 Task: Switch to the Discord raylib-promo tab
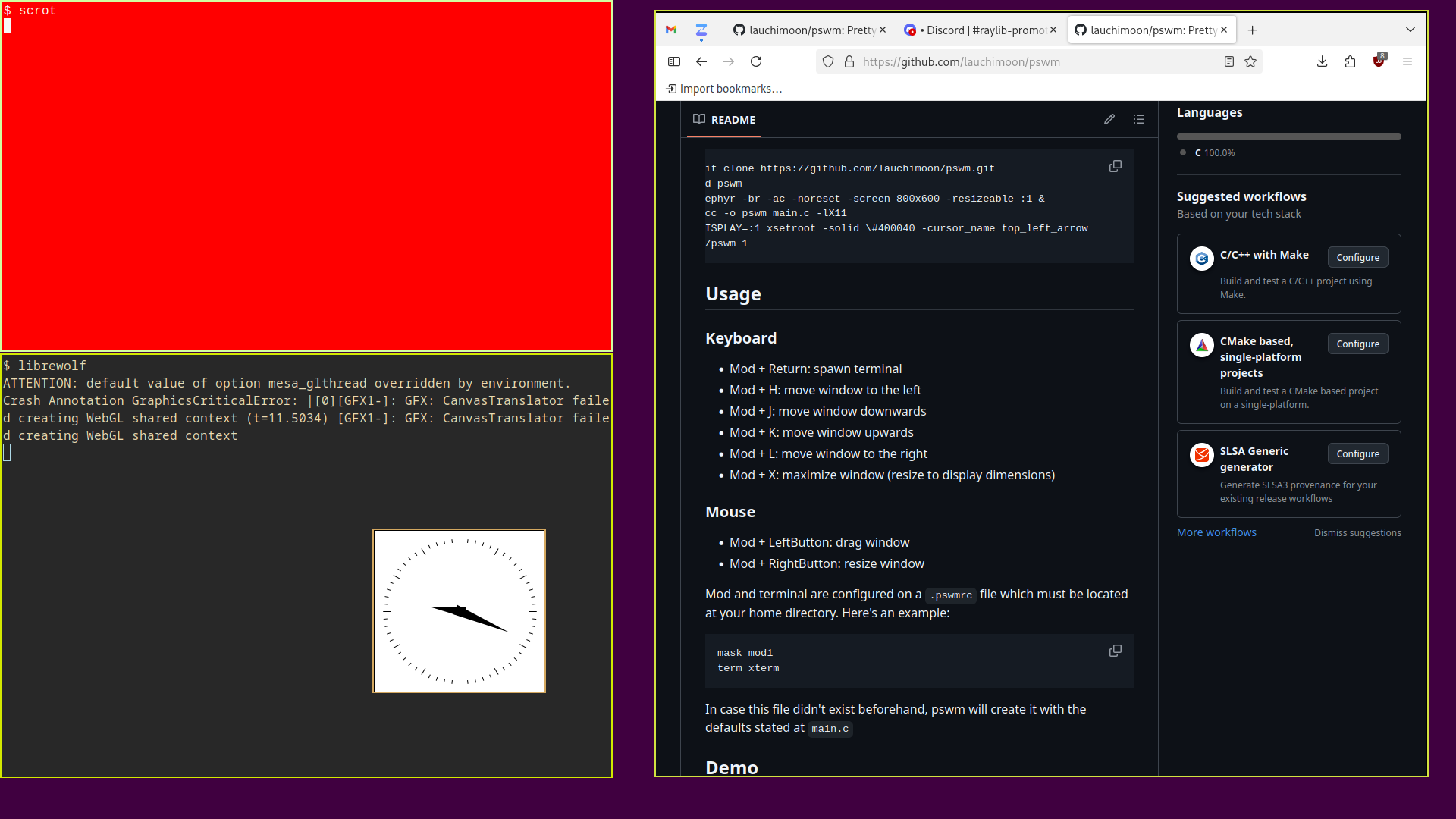tap(978, 30)
